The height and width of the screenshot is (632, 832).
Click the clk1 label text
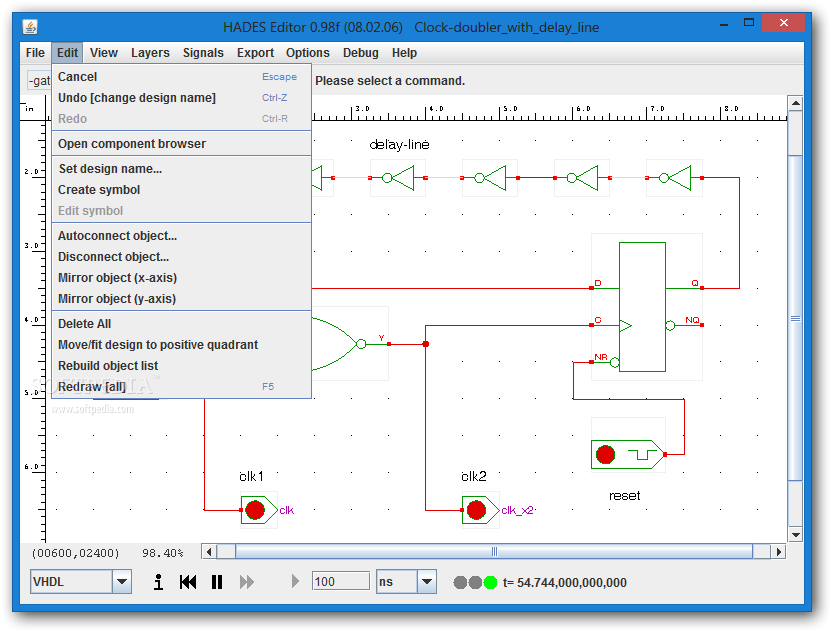[x=251, y=477]
